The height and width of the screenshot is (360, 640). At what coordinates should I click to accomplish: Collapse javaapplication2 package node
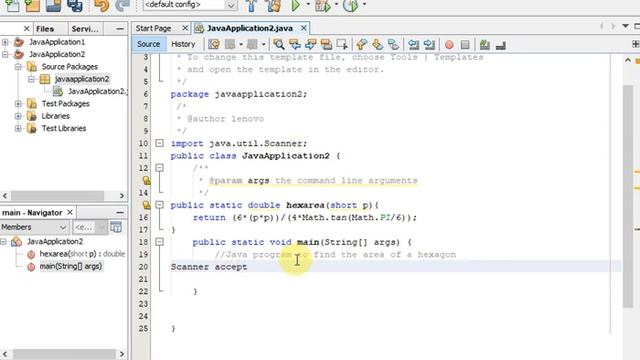31,79
